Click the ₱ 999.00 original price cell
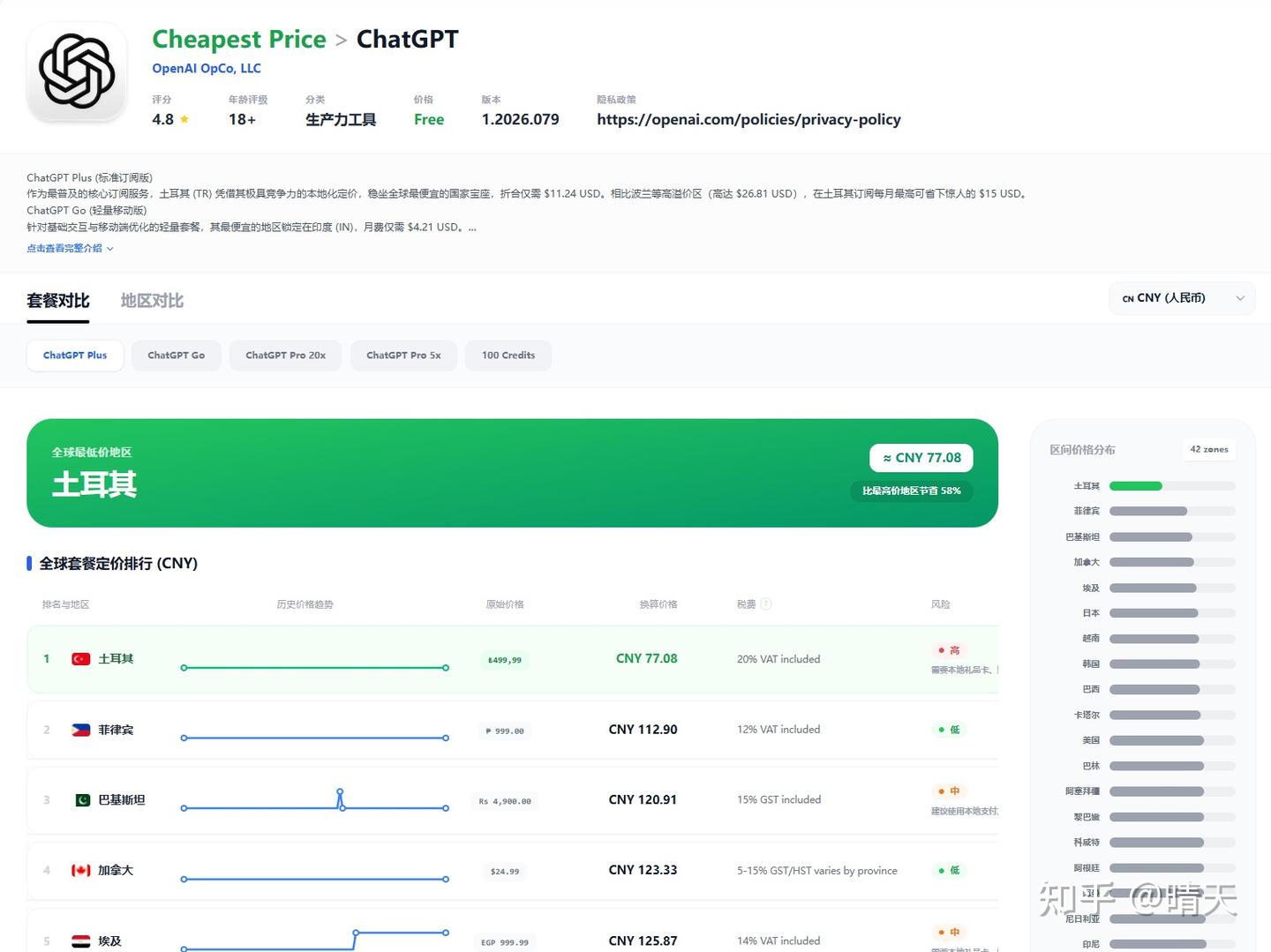This screenshot has height=952, width=1271. [505, 731]
